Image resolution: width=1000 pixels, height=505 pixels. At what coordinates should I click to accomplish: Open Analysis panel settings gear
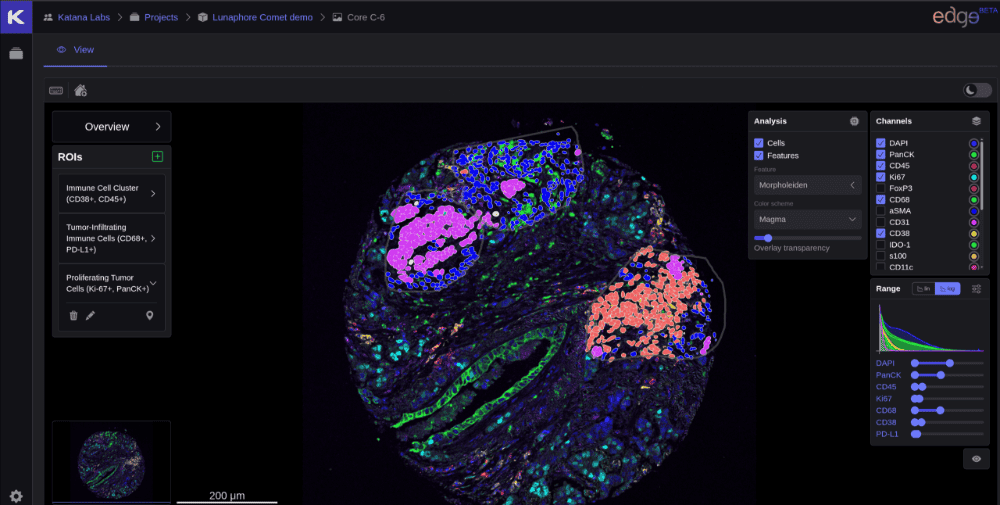point(854,121)
